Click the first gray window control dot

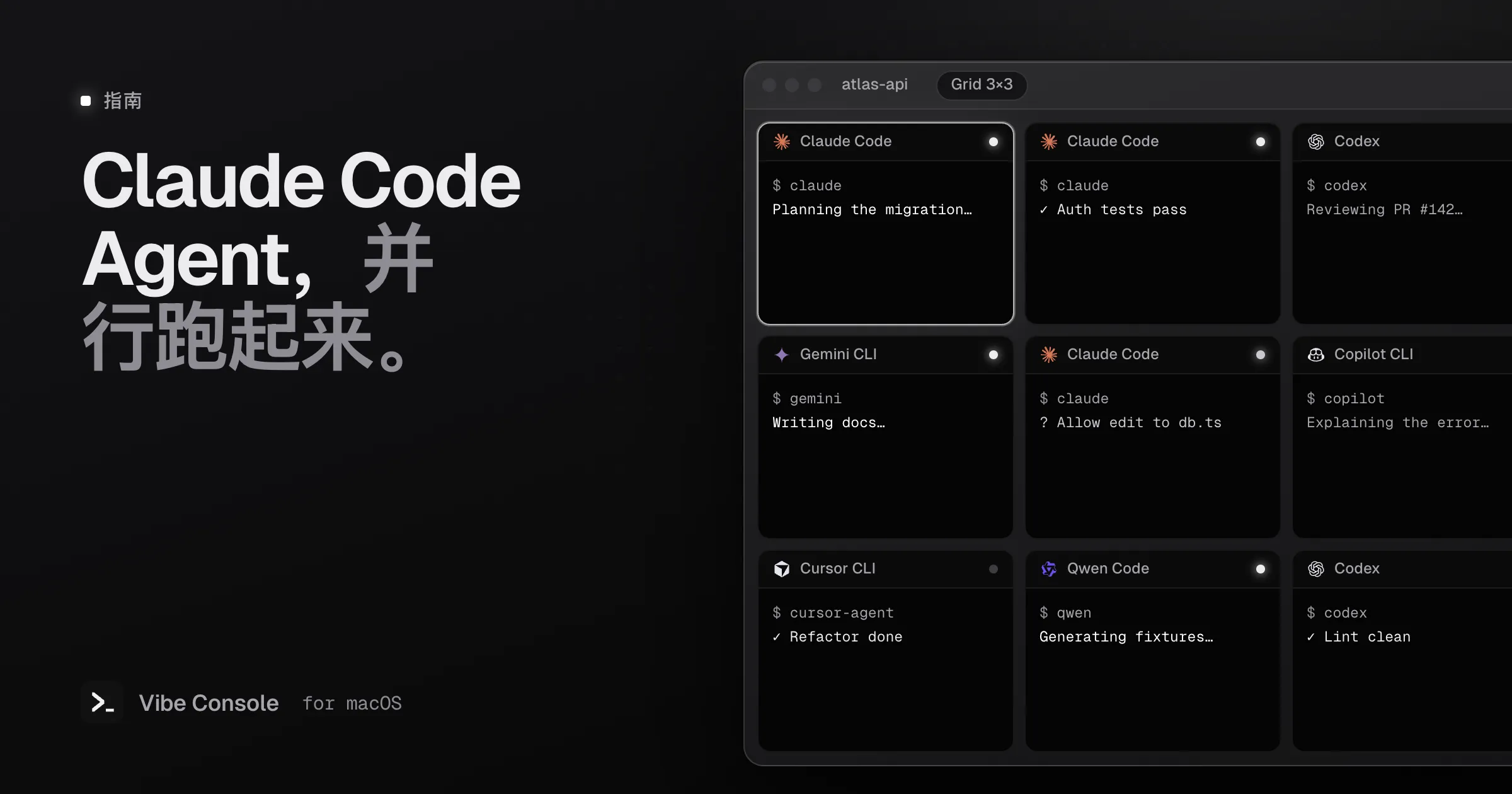(x=769, y=85)
